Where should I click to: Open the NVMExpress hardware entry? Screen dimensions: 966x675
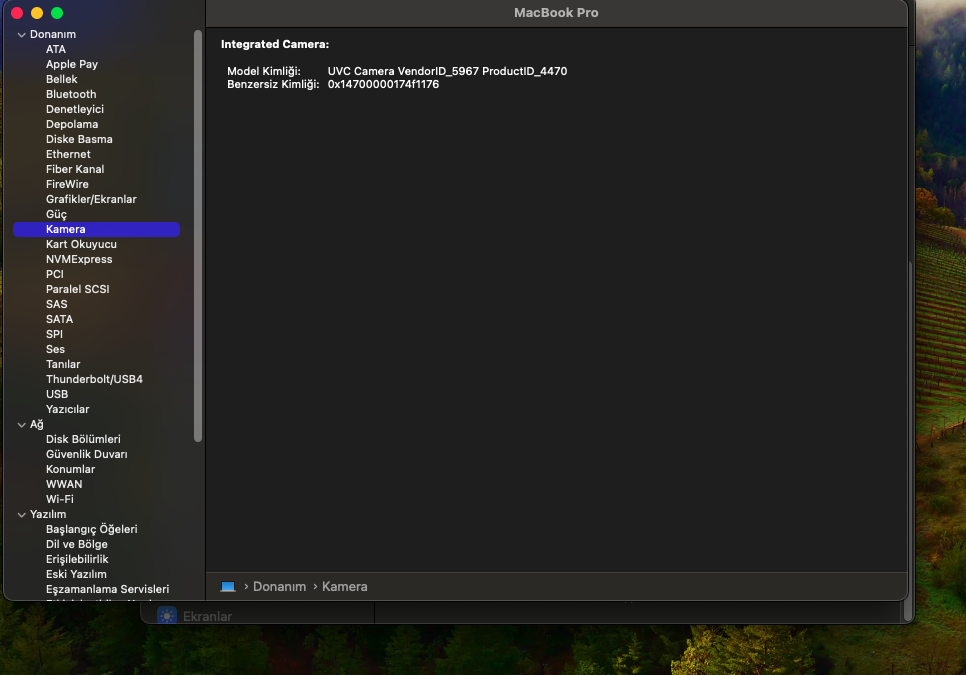tap(79, 259)
